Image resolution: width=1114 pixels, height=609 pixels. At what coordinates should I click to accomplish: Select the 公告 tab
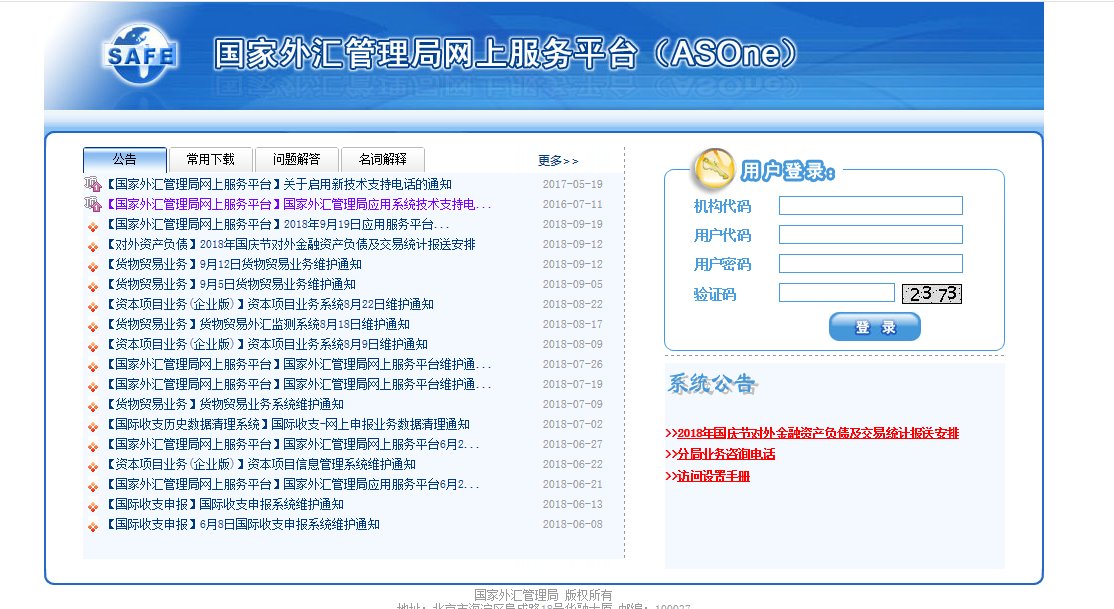124,158
